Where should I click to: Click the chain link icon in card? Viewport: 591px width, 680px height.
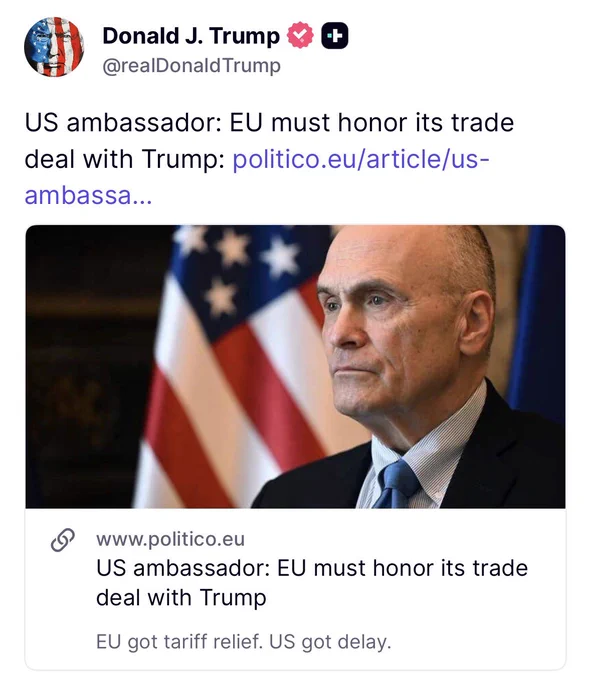pyautogui.click(x=63, y=540)
